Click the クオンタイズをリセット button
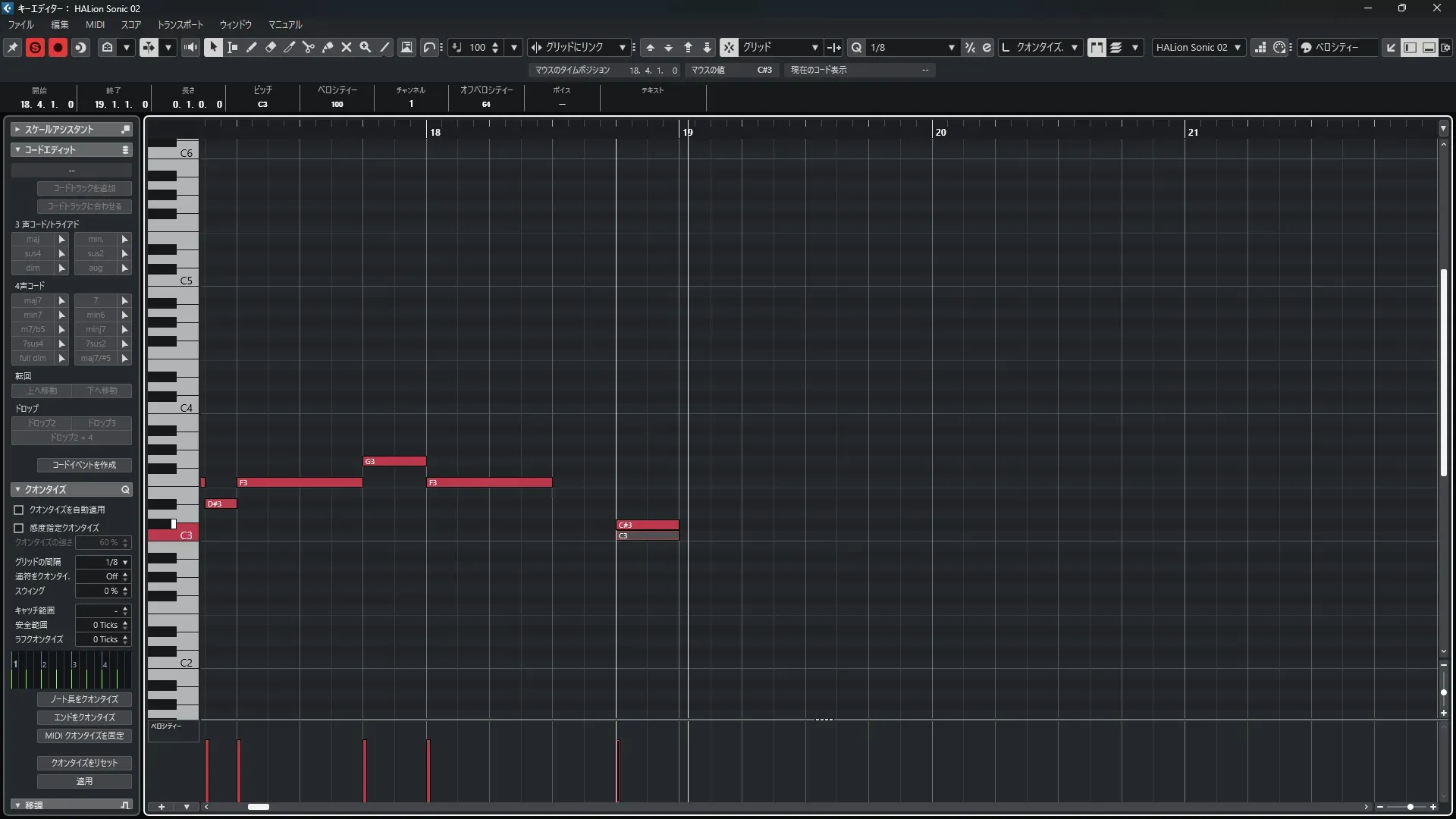Image resolution: width=1456 pixels, height=819 pixels. coord(84,763)
